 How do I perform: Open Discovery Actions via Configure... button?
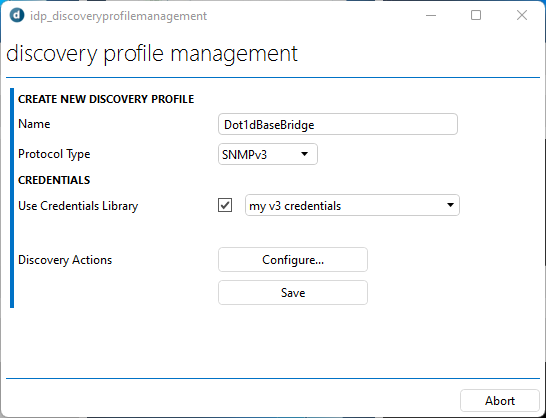(x=293, y=260)
